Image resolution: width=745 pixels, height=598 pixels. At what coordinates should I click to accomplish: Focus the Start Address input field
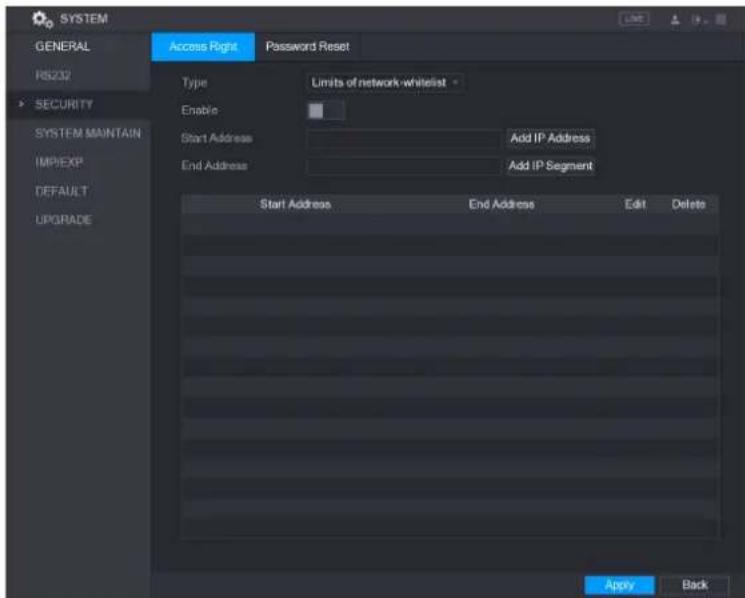coord(403,139)
